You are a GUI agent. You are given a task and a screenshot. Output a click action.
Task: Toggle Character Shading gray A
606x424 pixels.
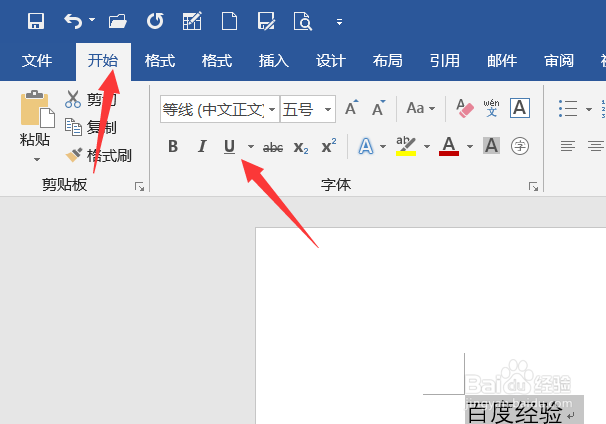click(x=492, y=145)
